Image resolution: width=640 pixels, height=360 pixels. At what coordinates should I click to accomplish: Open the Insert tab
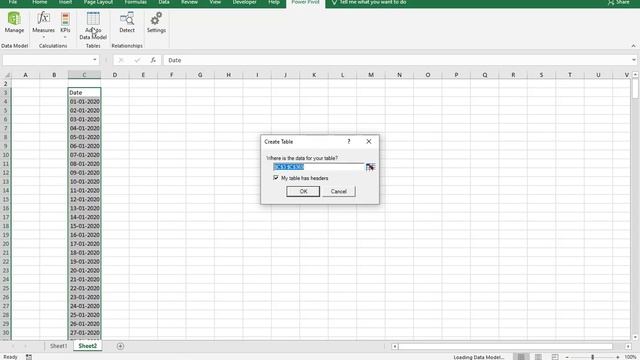tap(65, 2)
